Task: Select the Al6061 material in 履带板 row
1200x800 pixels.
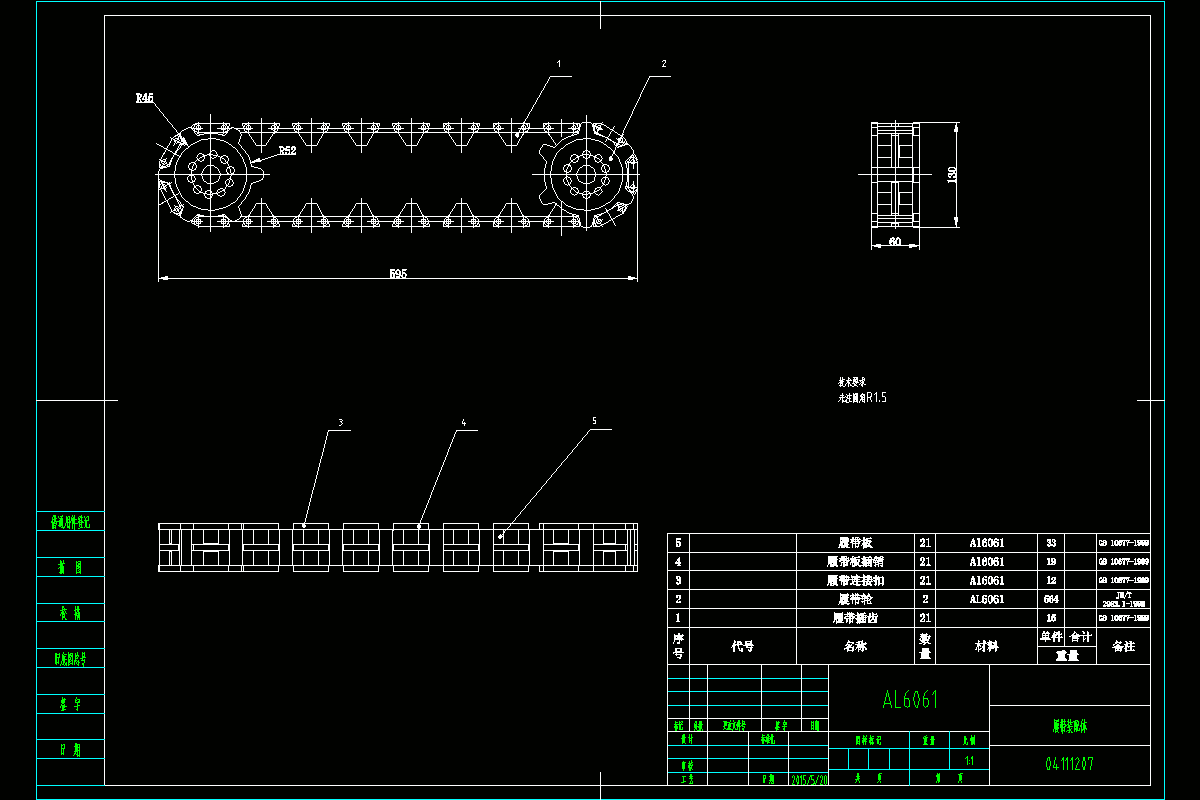Action: tap(987, 542)
